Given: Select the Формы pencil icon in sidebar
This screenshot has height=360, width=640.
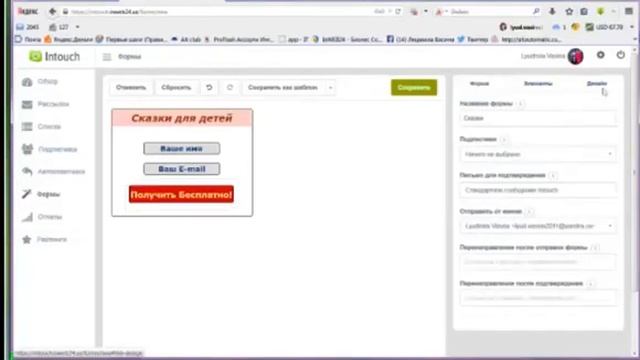Looking at the screenshot, I should (27, 194).
